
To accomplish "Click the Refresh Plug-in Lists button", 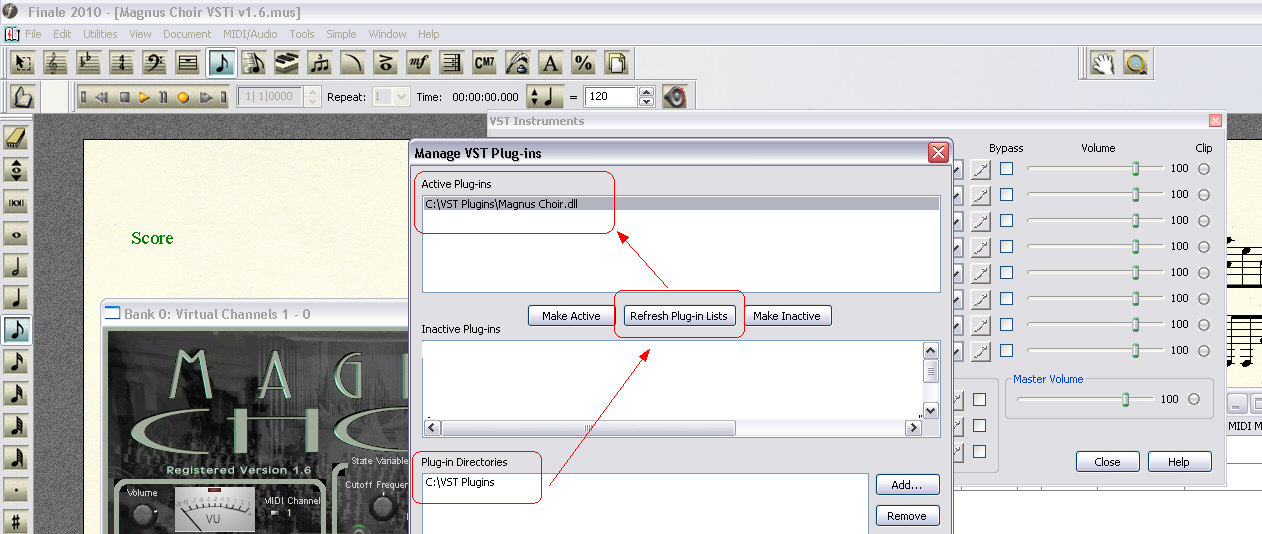I will pyautogui.click(x=679, y=316).
